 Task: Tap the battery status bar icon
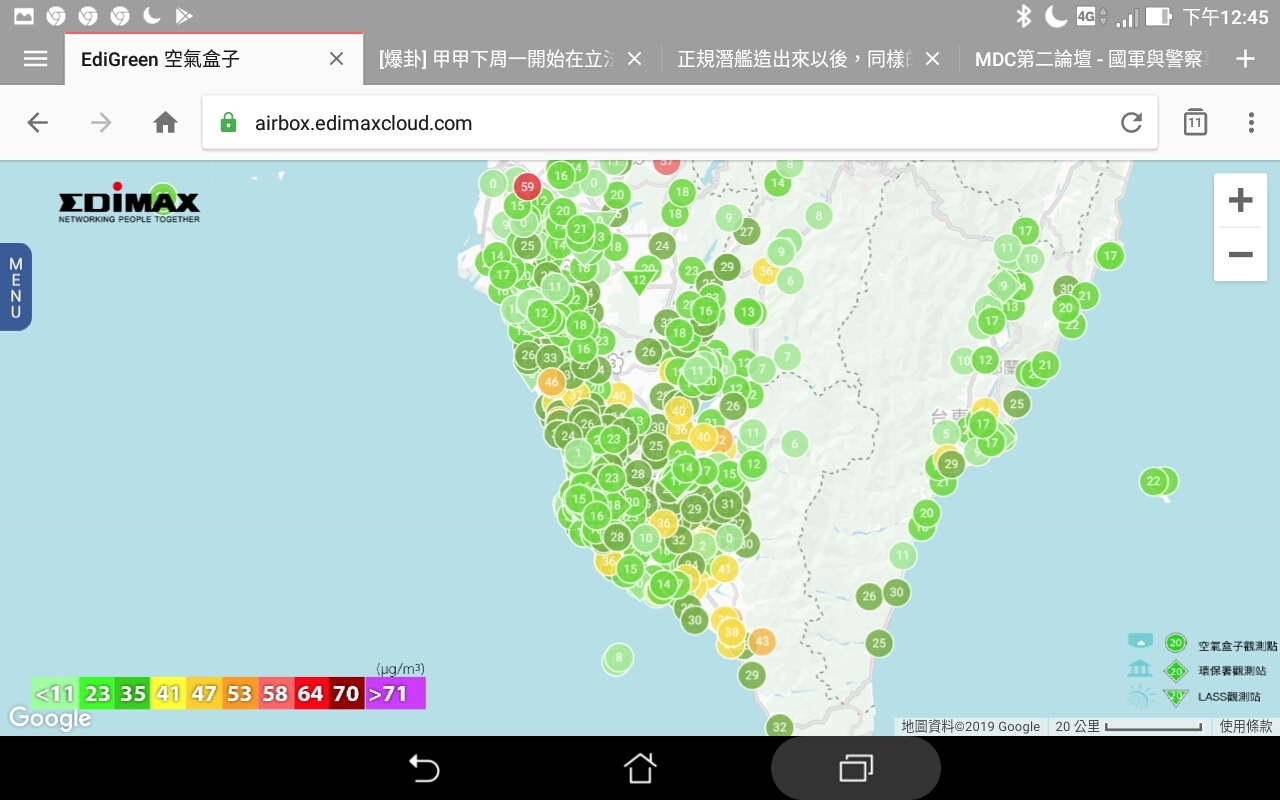point(1158,16)
